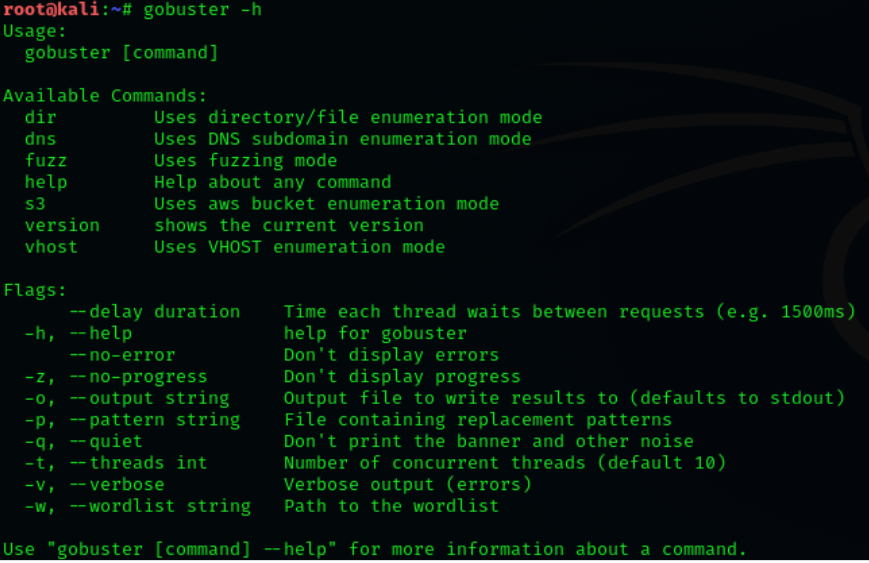
Task: Select the 'dns' command name
Action: [x=41, y=139]
